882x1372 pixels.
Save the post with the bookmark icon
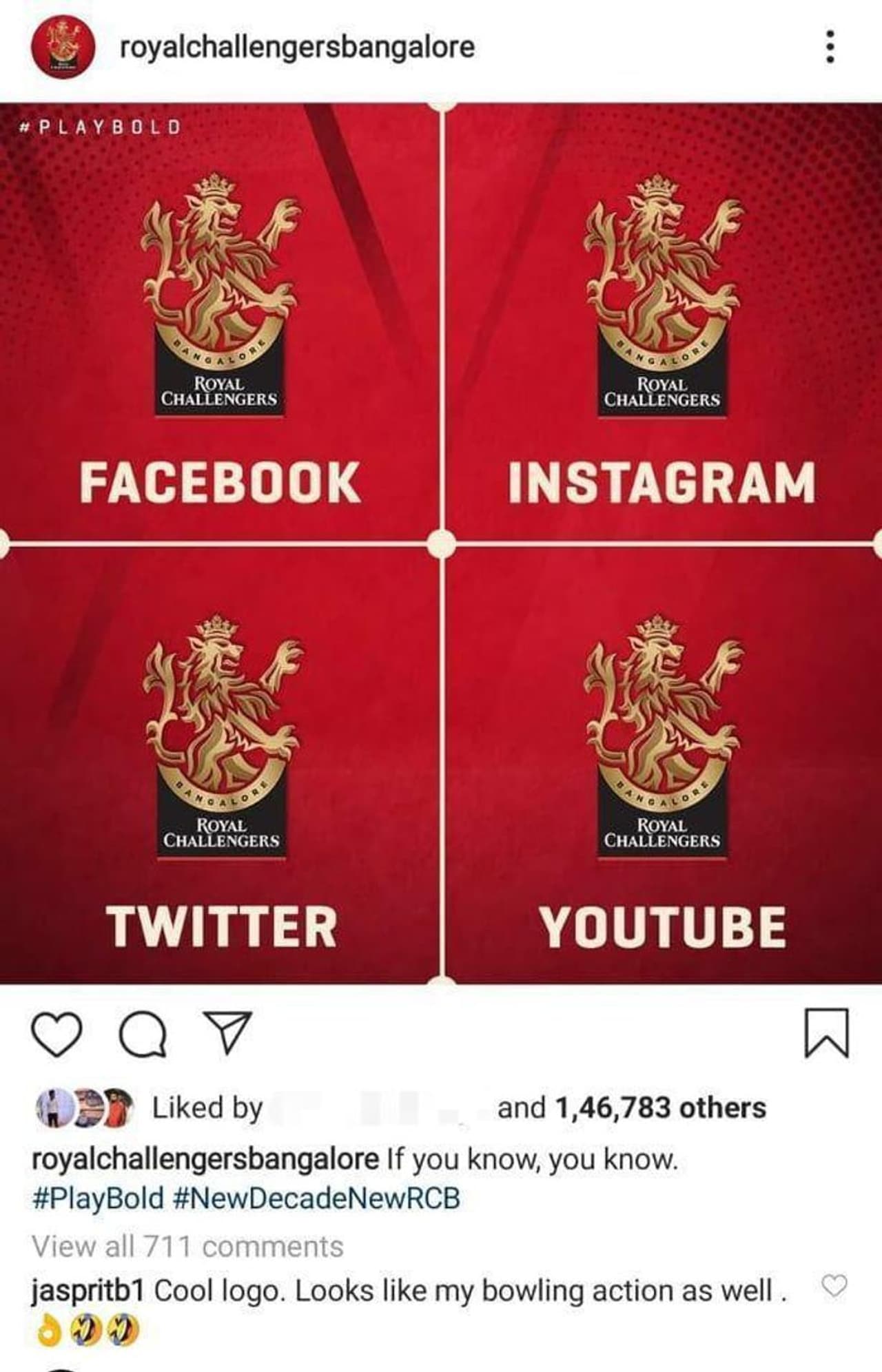tap(826, 1032)
